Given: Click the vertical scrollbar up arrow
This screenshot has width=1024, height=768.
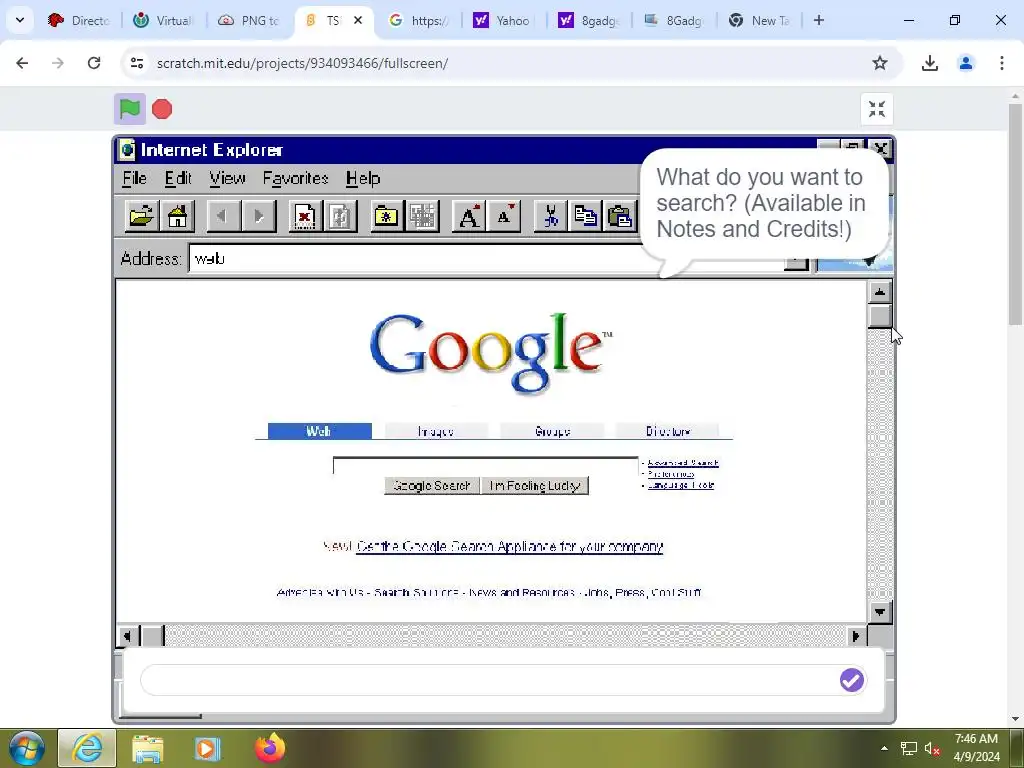Looking at the screenshot, I should pos(880,292).
